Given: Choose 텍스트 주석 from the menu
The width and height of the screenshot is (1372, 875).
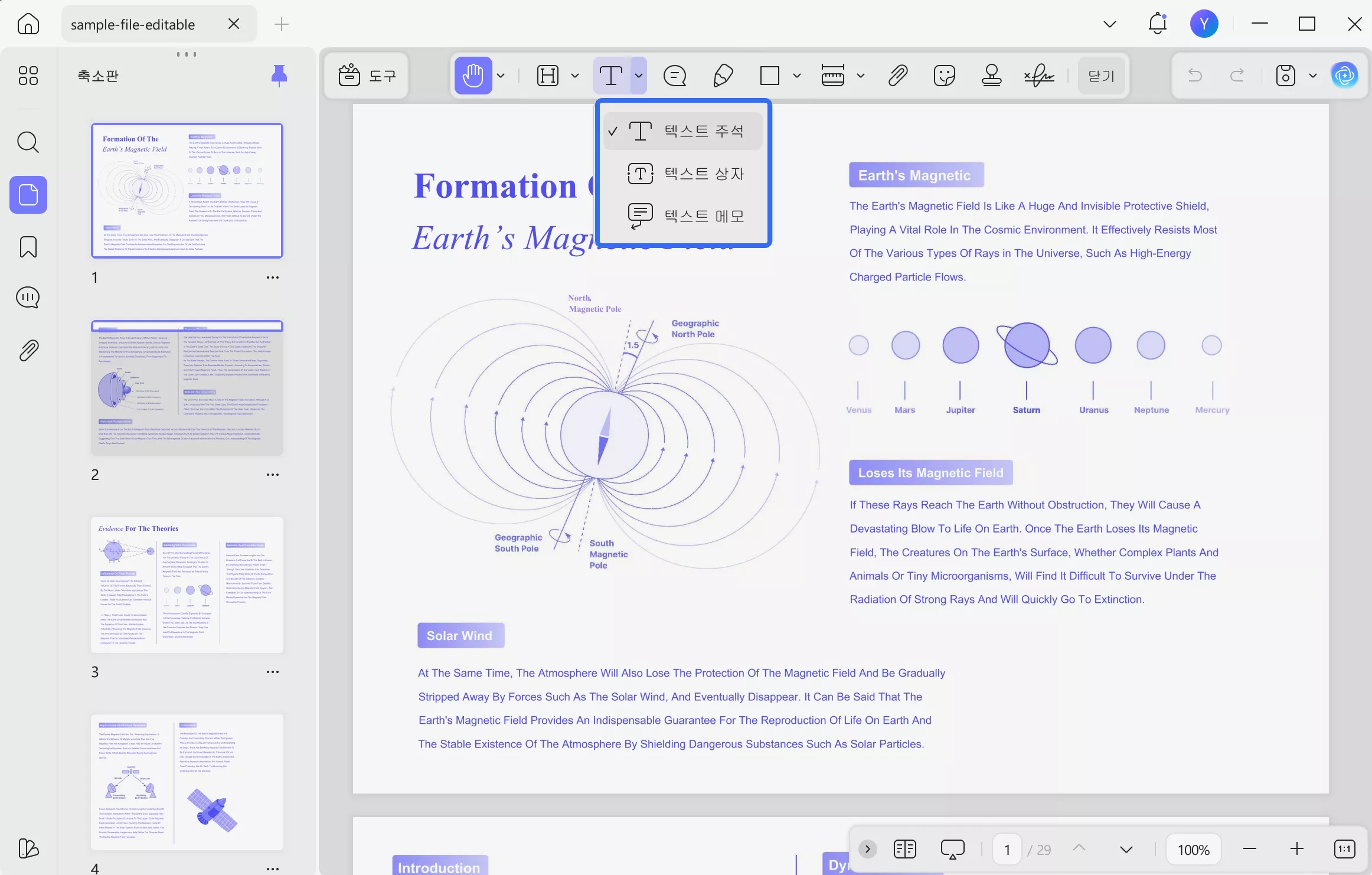Looking at the screenshot, I should coord(683,130).
